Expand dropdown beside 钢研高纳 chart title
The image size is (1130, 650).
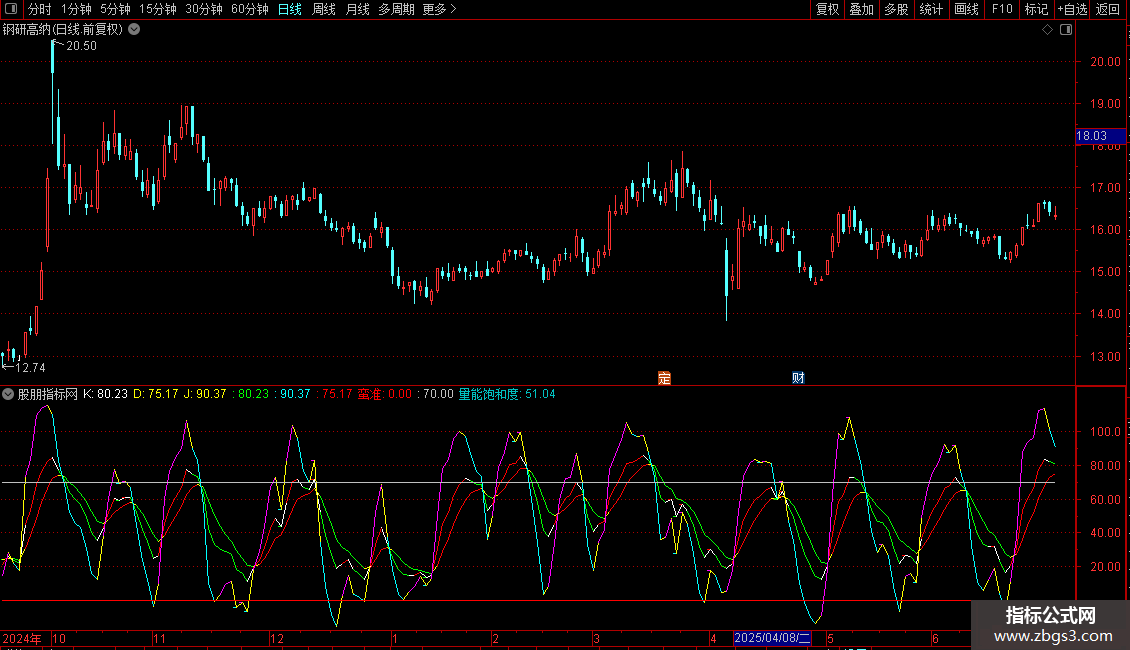[134, 30]
